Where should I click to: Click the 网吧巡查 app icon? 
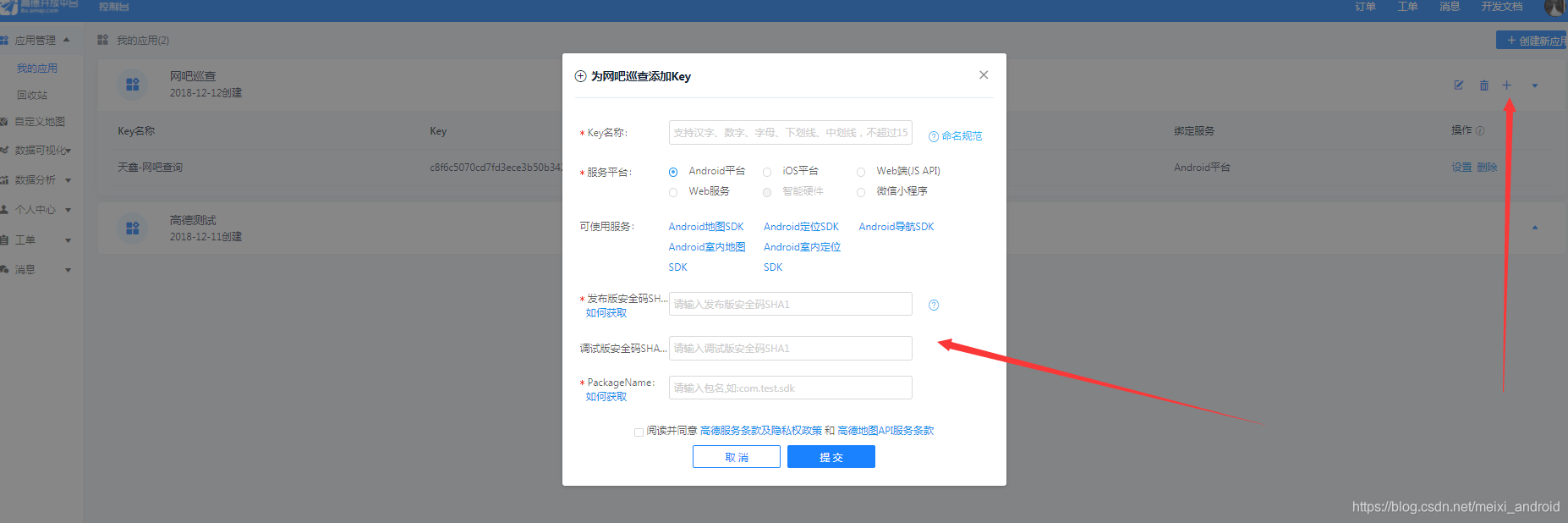(133, 85)
